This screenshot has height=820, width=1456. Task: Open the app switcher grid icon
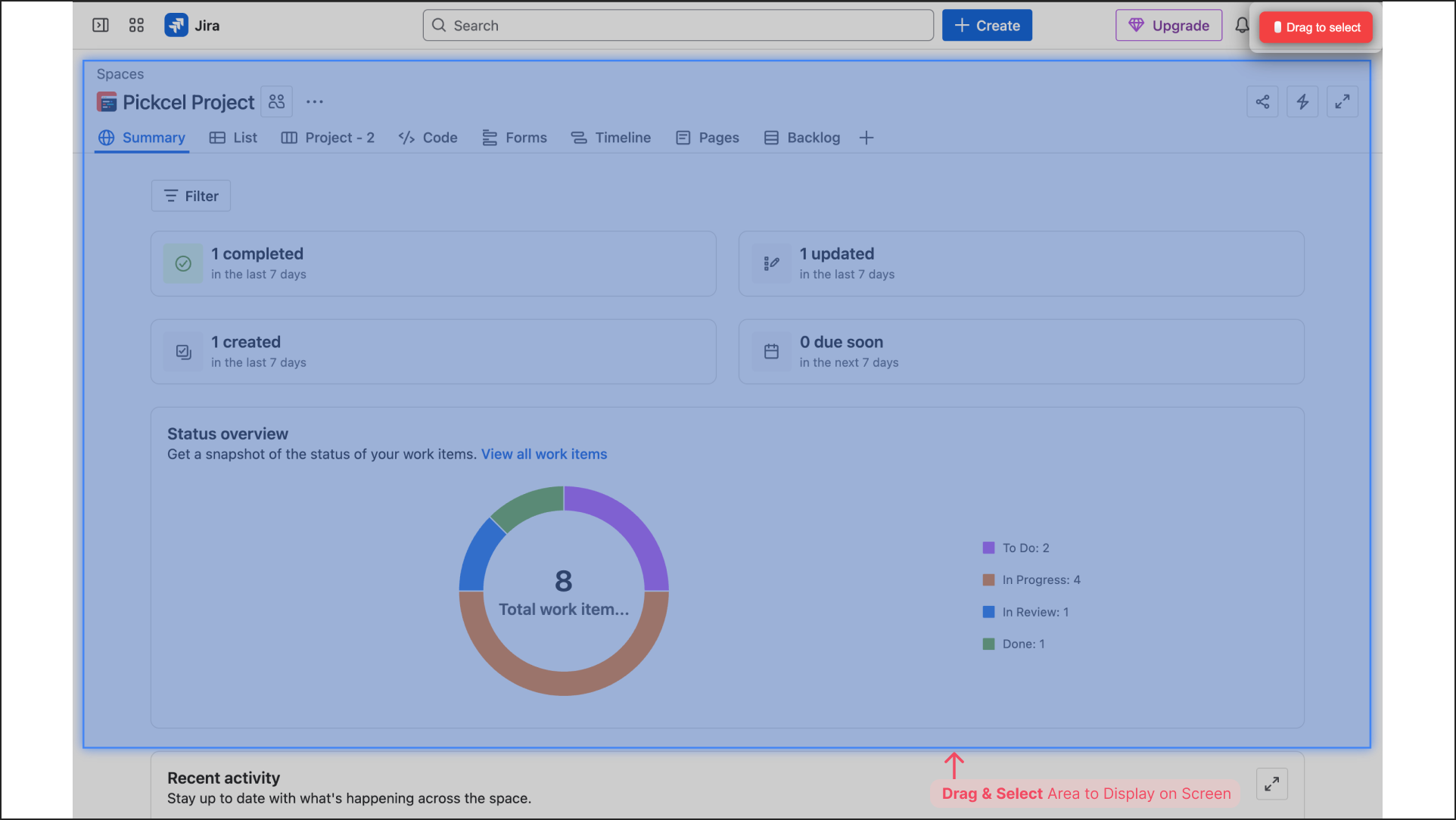pos(136,26)
